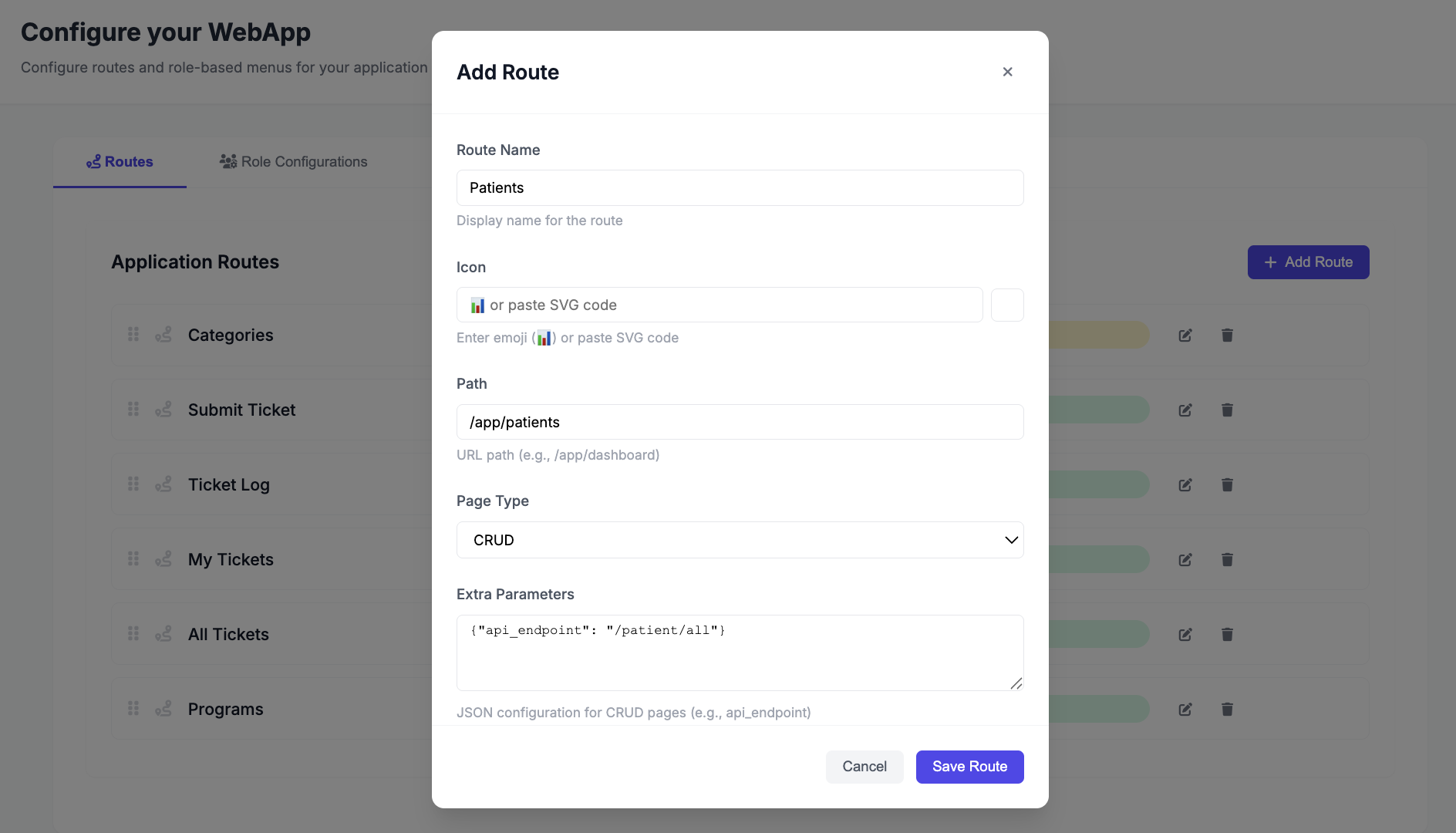
Task: Focus the Path input field
Action: click(740, 422)
